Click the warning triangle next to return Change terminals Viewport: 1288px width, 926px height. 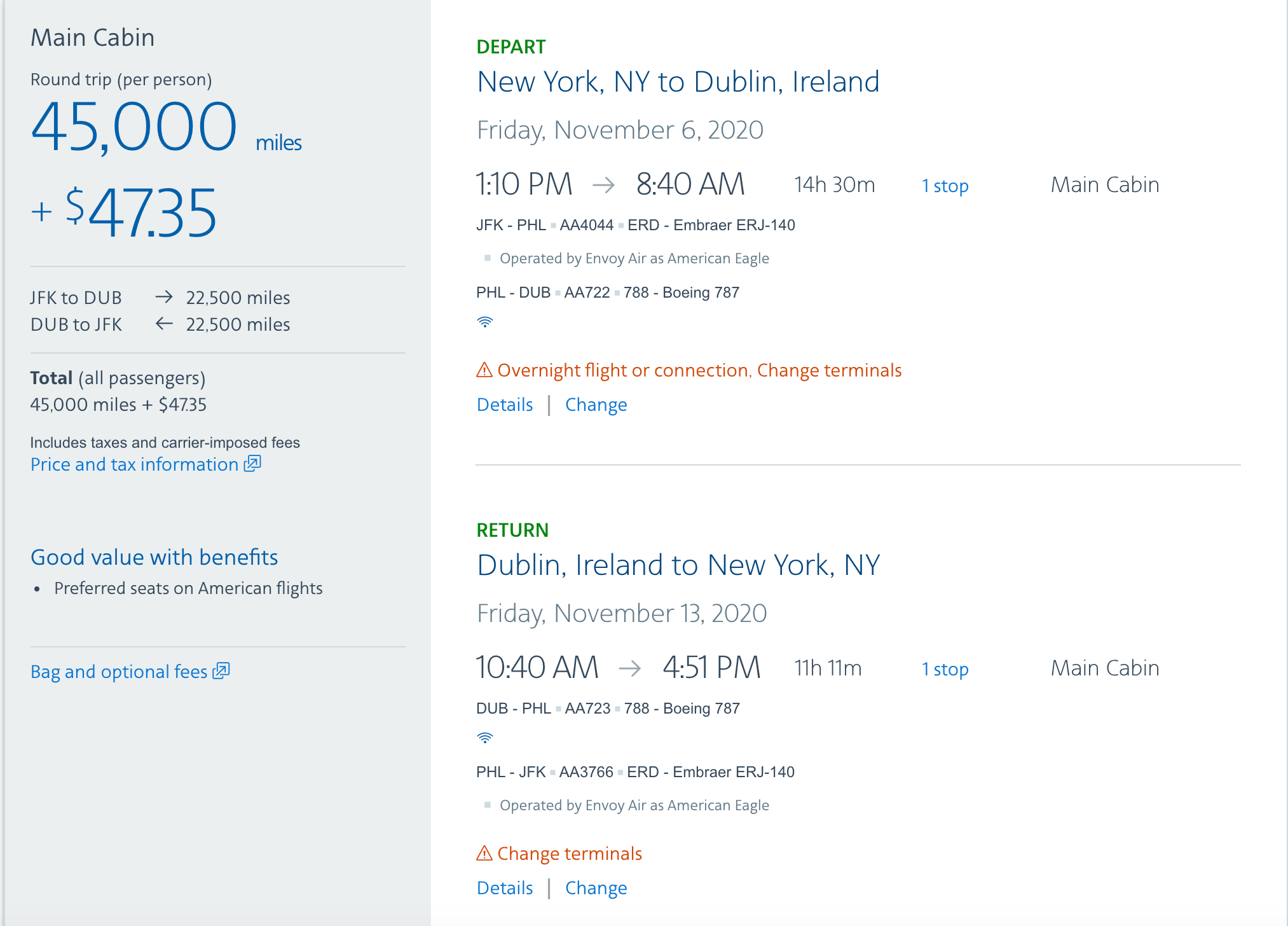coord(484,853)
